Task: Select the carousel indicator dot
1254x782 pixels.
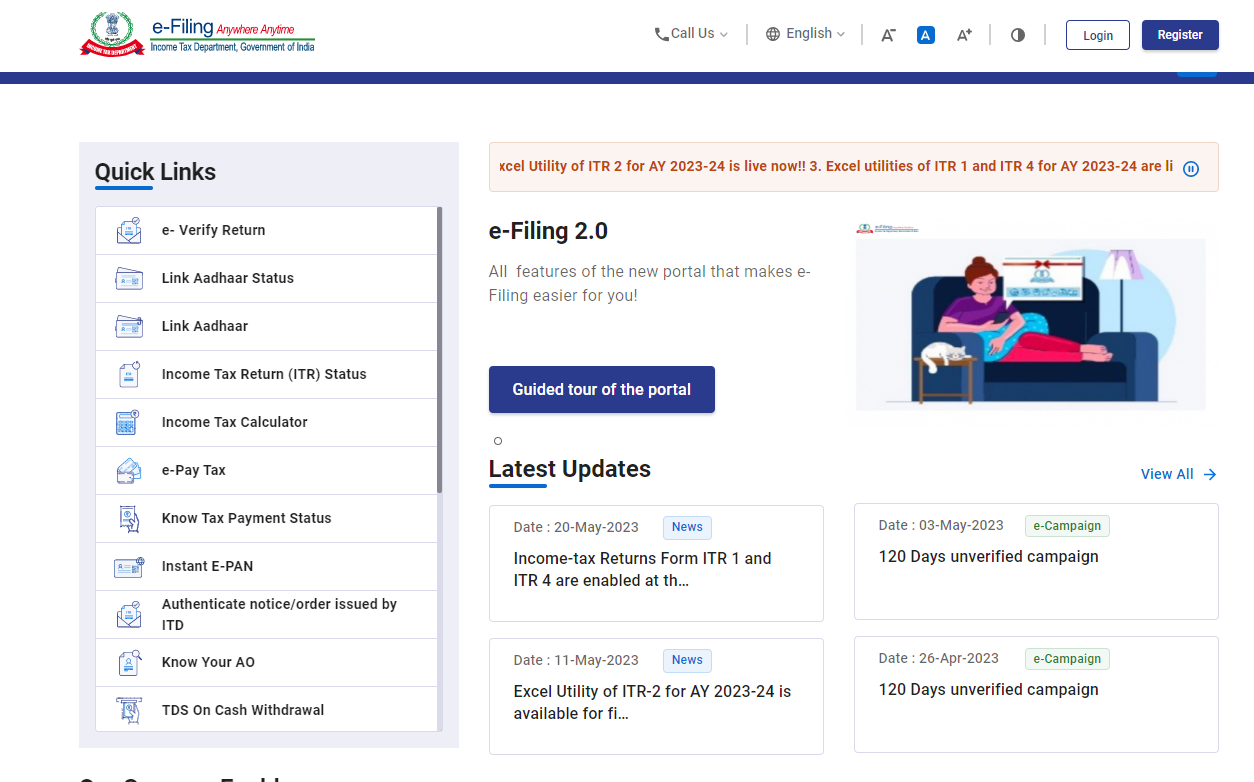Action: point(497,440)
